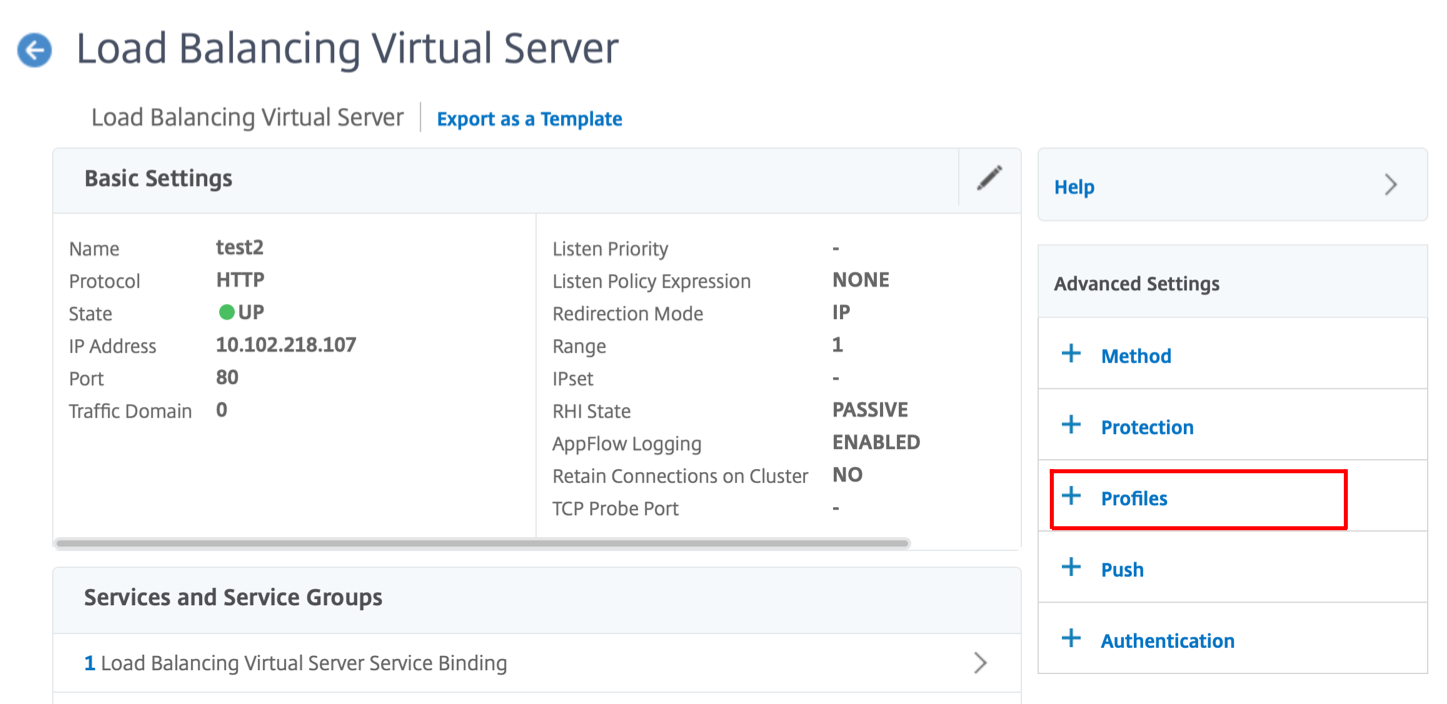Click the TCP Probe Port label
The image size is (1447, 704).
615,508
